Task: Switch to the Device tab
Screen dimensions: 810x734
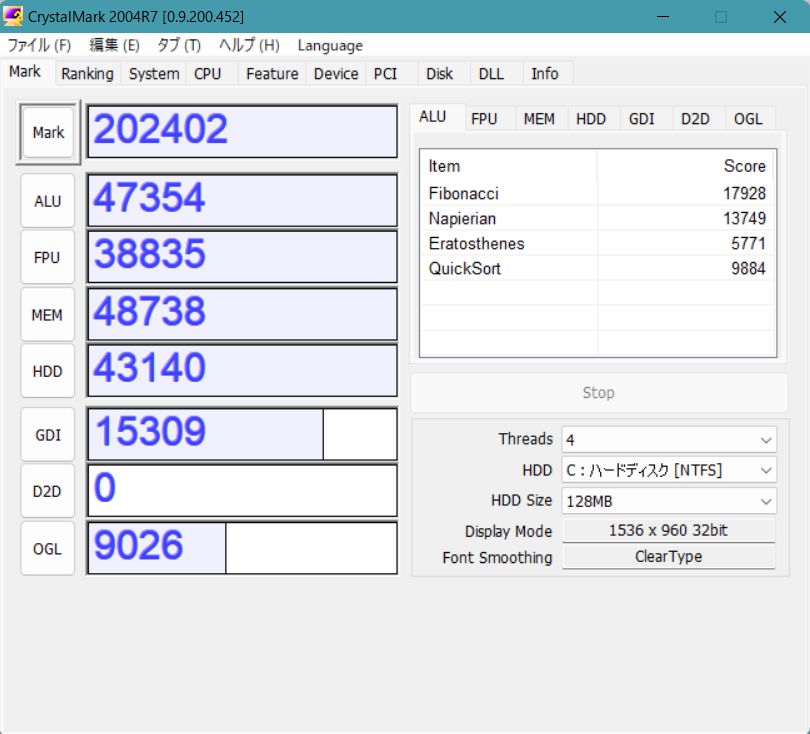Action: [336, 74]
